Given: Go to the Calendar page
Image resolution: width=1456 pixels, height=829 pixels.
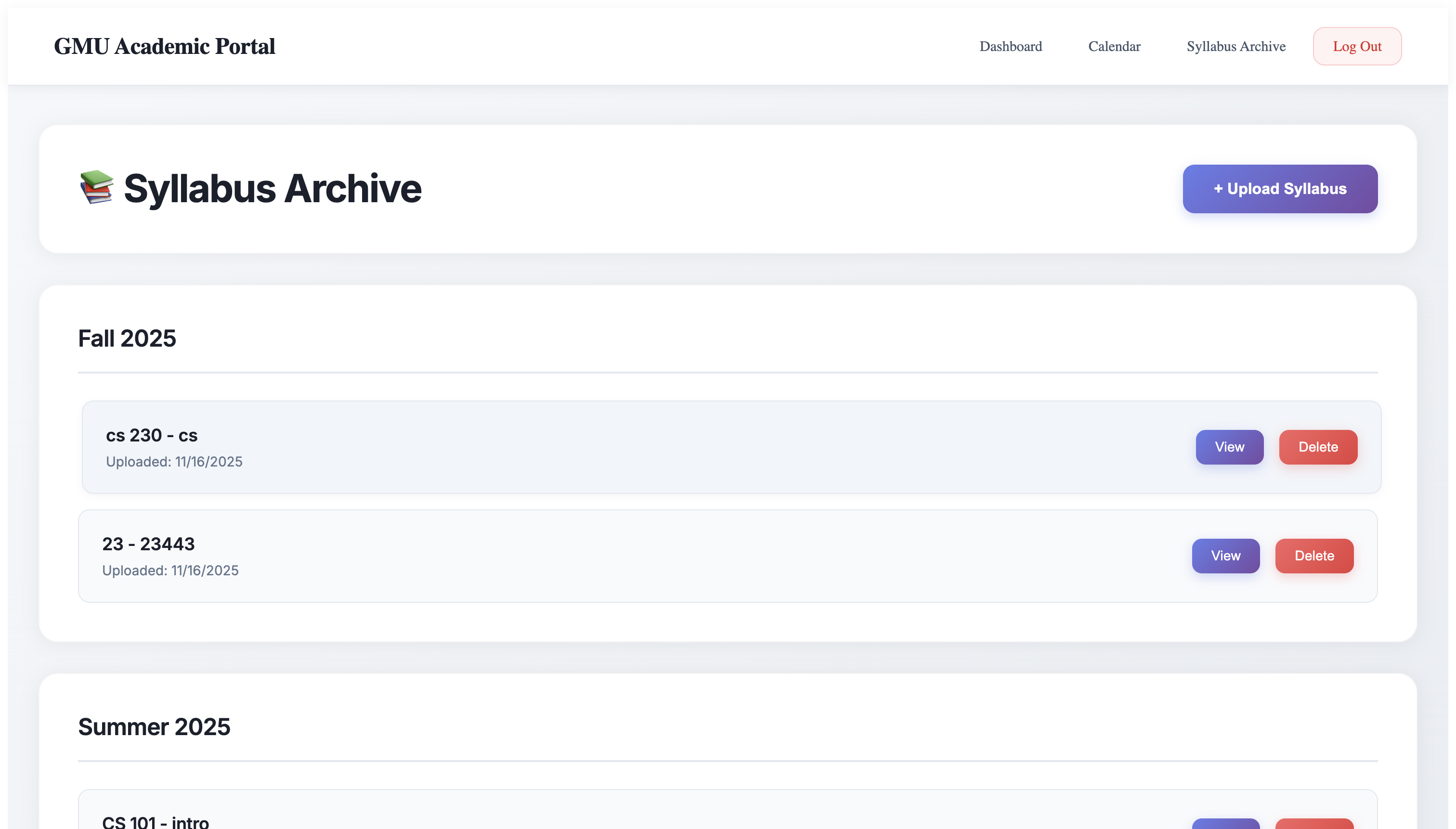Looking at the screenshot, I should point(1114,46).
